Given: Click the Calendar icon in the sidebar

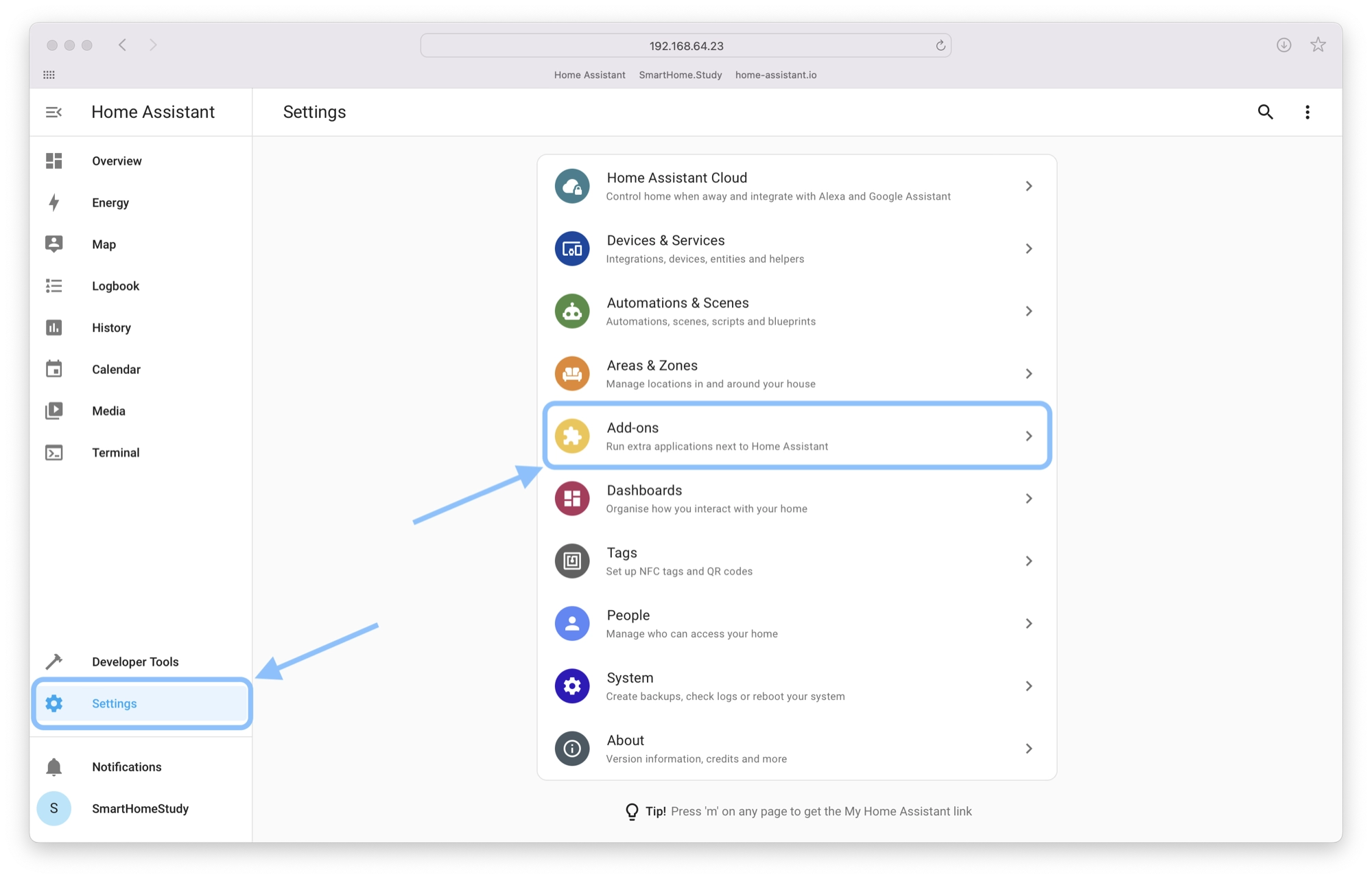Looking at the screenshot, I should 54,369.
